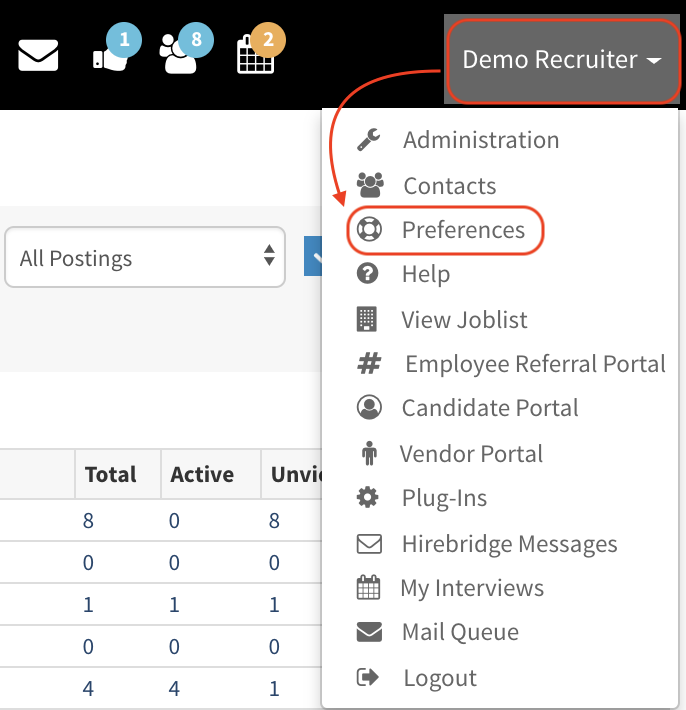Click the building icon beside View Joblist
The width and height of the screenshot is (686, 710).
tap(368, 320)
